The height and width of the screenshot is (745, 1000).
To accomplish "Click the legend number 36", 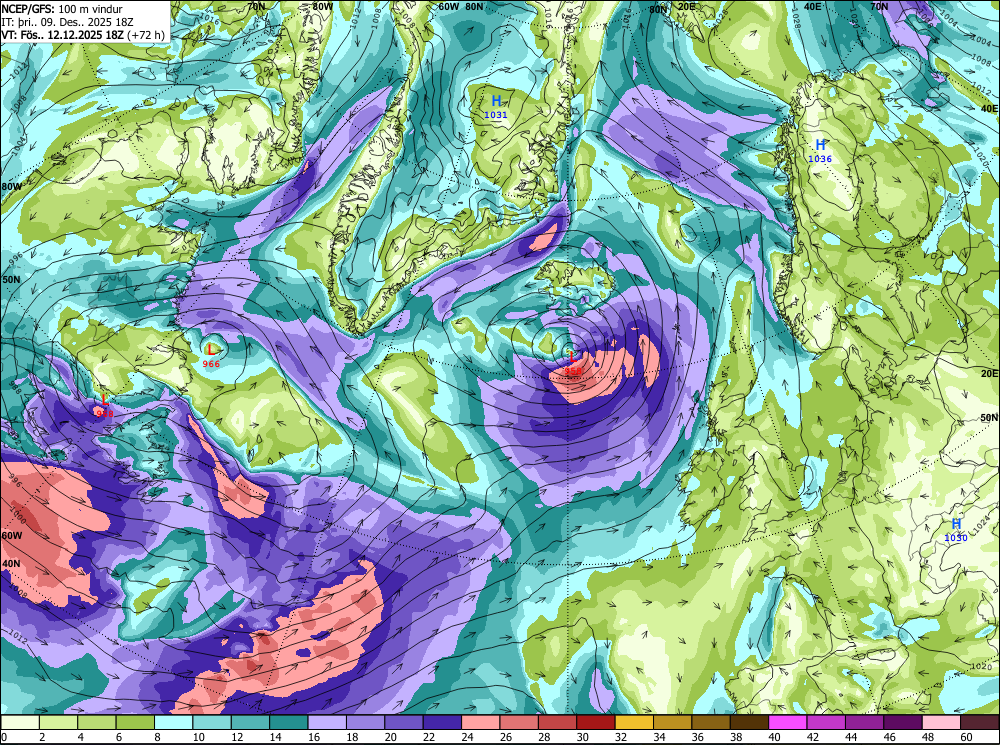I will [x=698, y=737].
